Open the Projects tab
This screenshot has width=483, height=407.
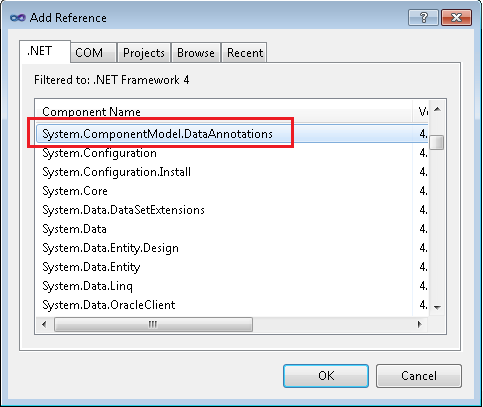pyautogui.click(x=144, y=53)
